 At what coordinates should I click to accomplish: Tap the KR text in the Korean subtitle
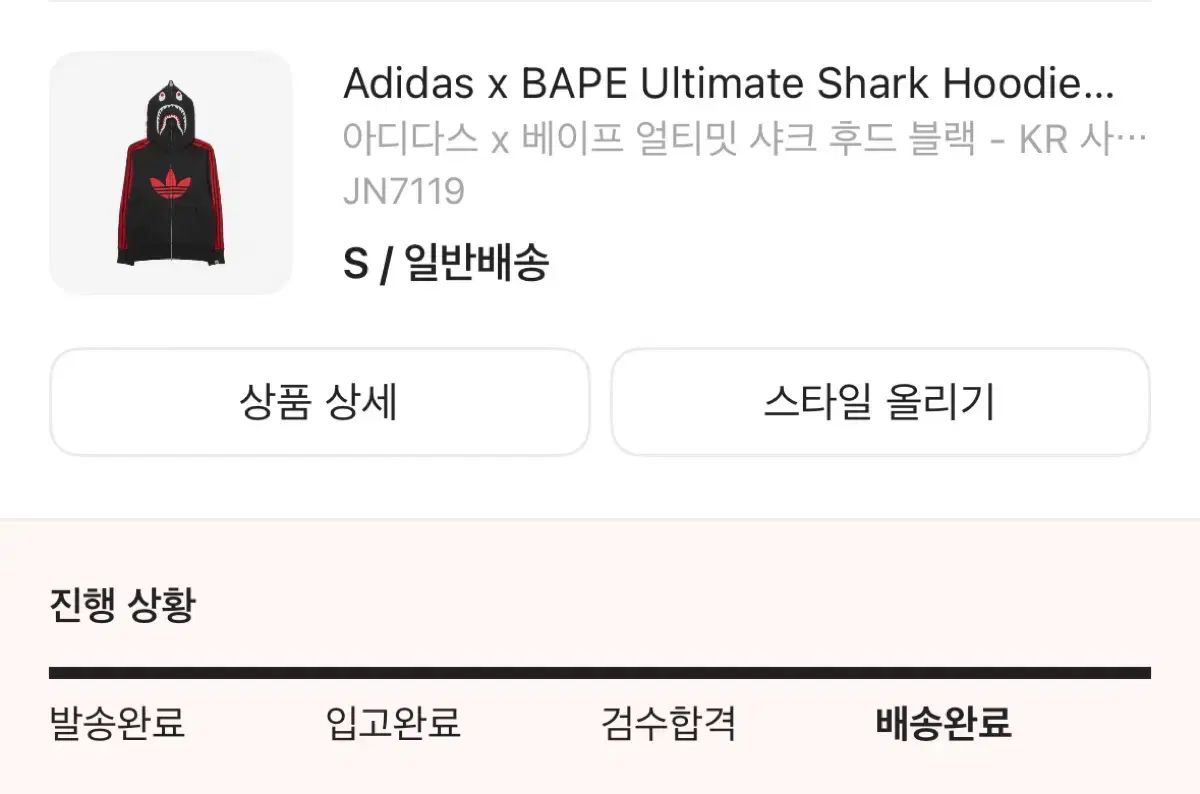click(x=1044, y=138)
